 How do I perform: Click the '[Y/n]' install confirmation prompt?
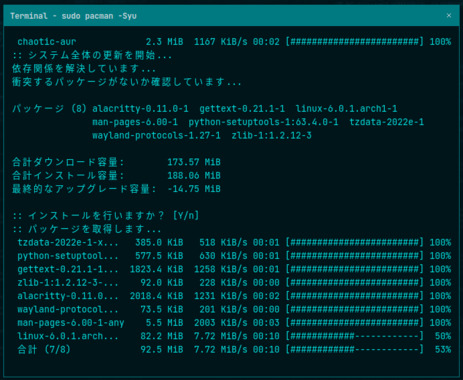pyautogui.click(x=186, y=216)
